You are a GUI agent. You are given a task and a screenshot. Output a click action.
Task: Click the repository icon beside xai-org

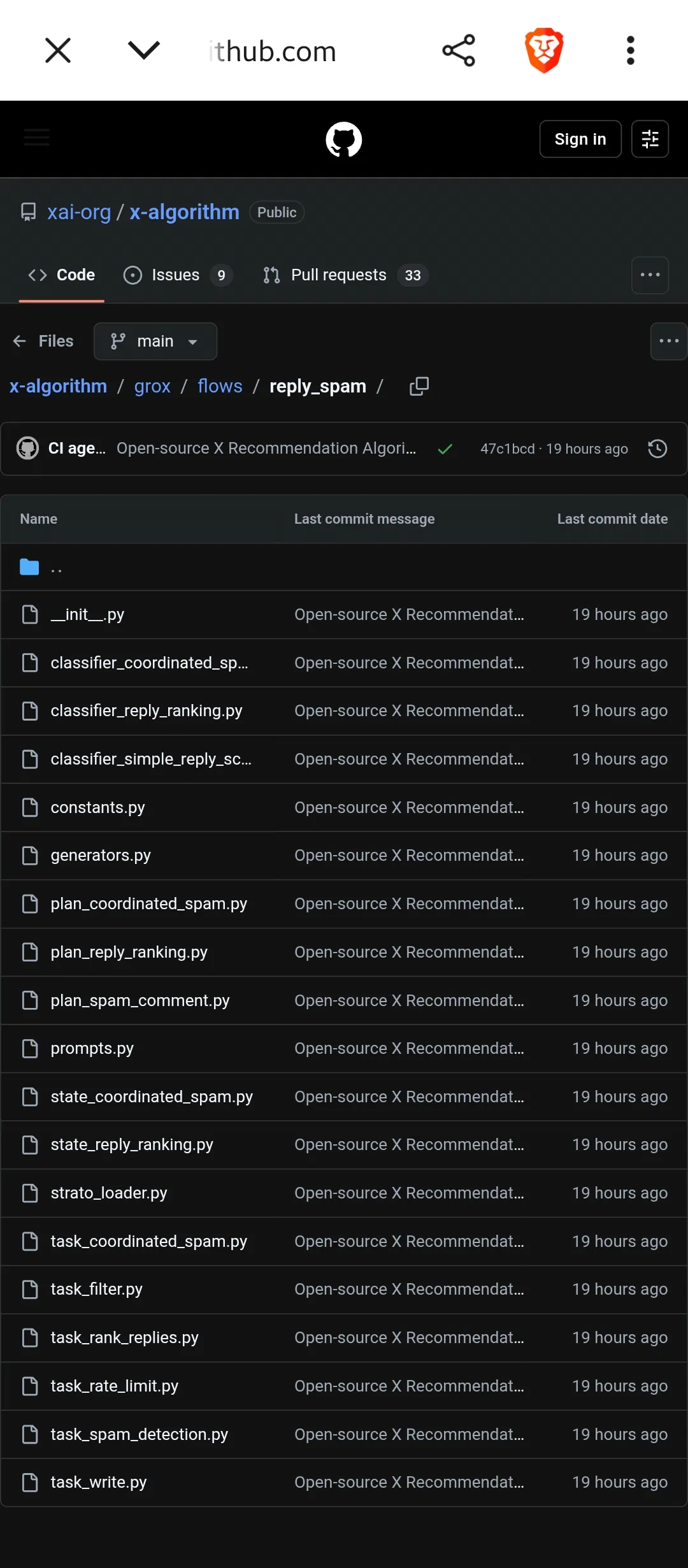29,212
